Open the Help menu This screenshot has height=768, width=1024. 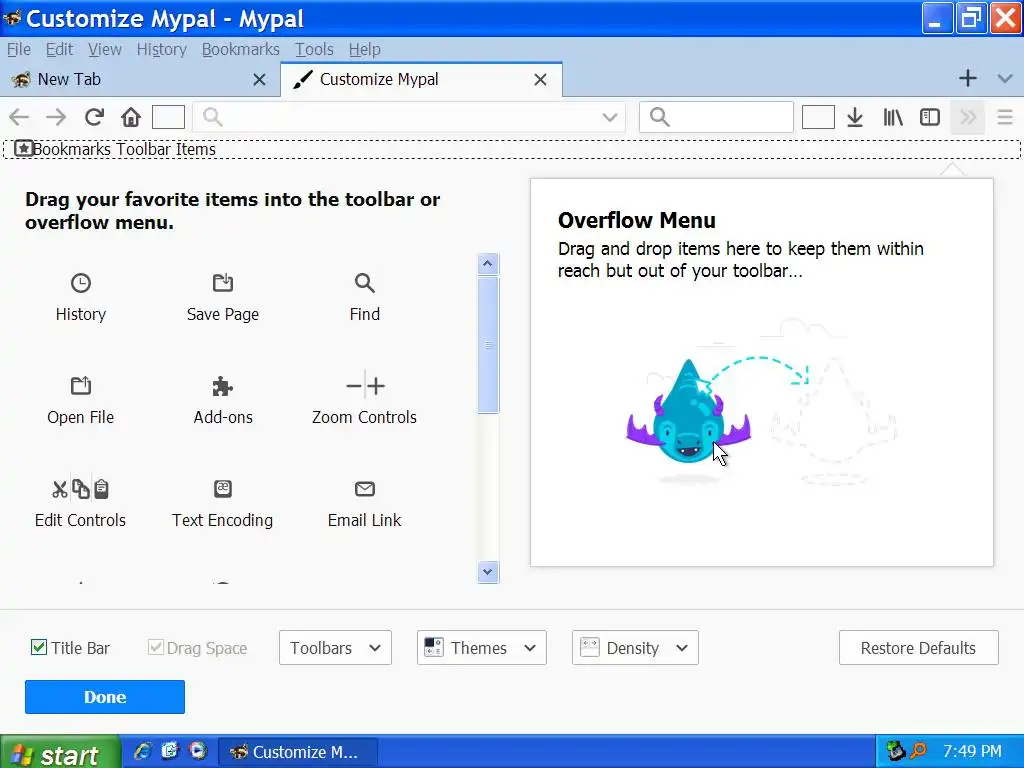(364, 50)
